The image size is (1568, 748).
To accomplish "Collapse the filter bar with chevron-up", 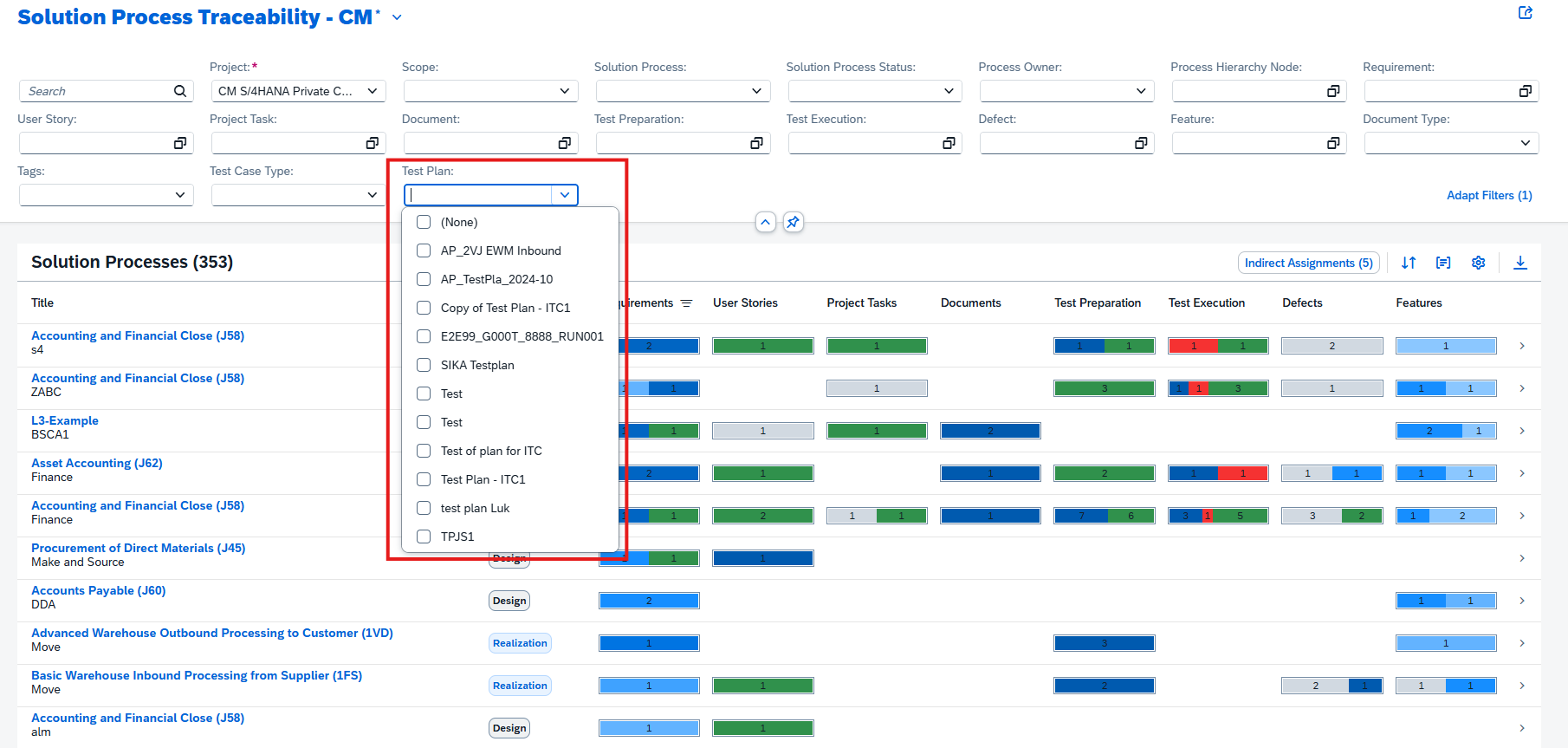I will [765, 222].
